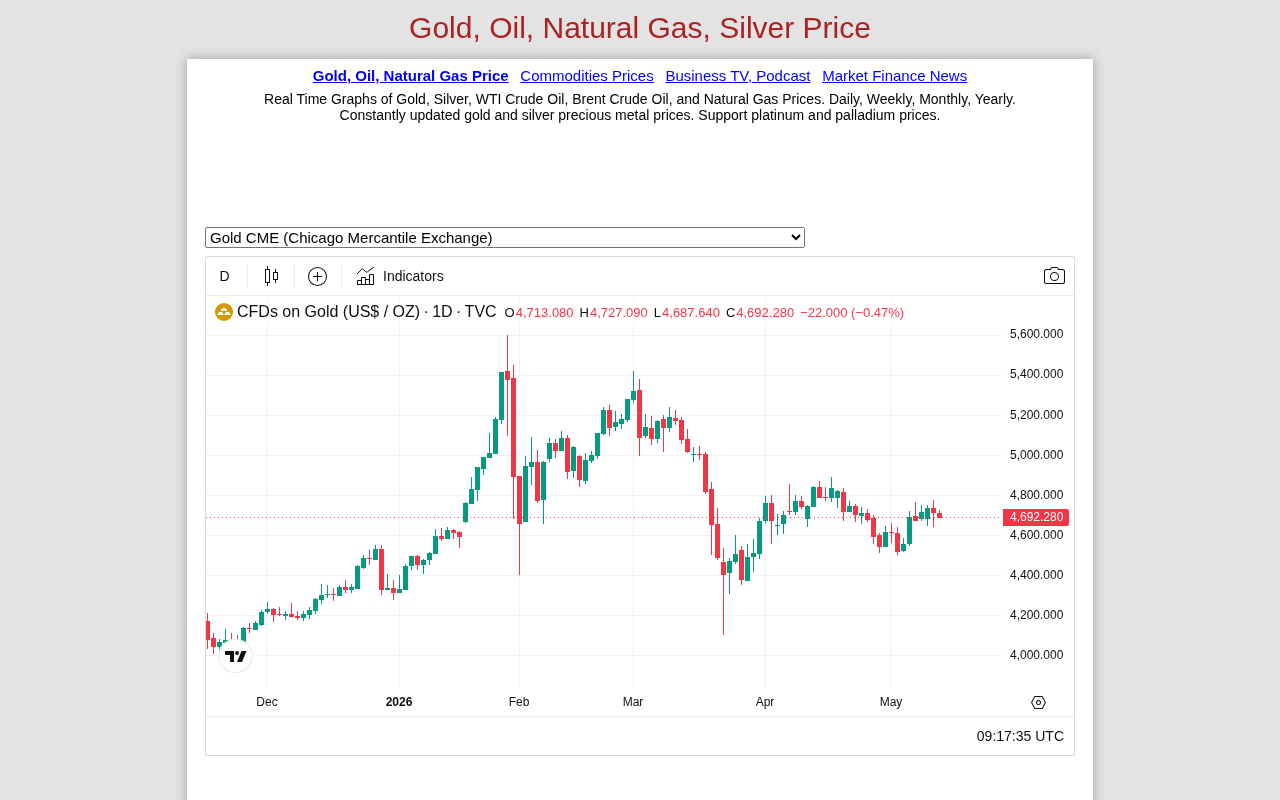Image resolution: width=1280 pixels, height=800 pixels.
Task: Click the 09:17:35 UTC timezone clock
Action: pyautogui.click(x=1020, y=736)
